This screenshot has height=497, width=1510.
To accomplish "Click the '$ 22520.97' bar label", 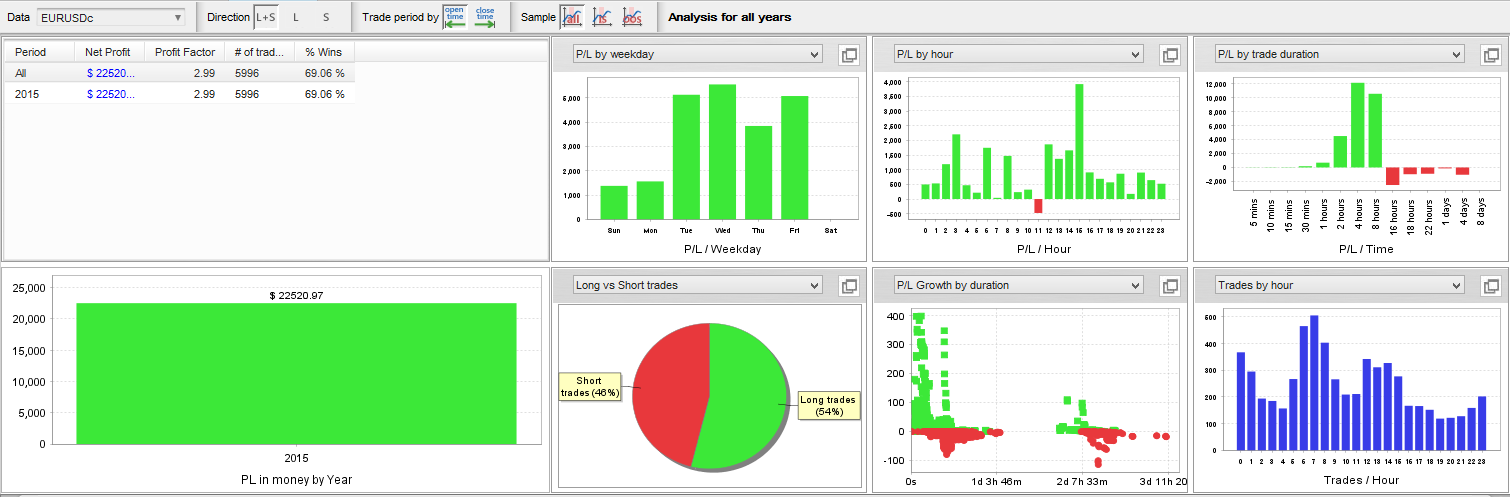I will pos(296,295).
